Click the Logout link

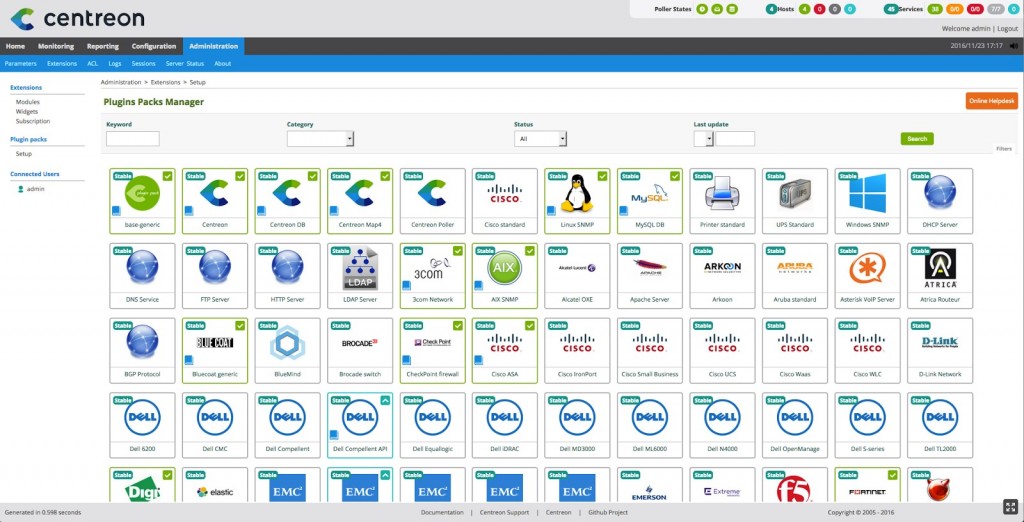[1008, 29]
